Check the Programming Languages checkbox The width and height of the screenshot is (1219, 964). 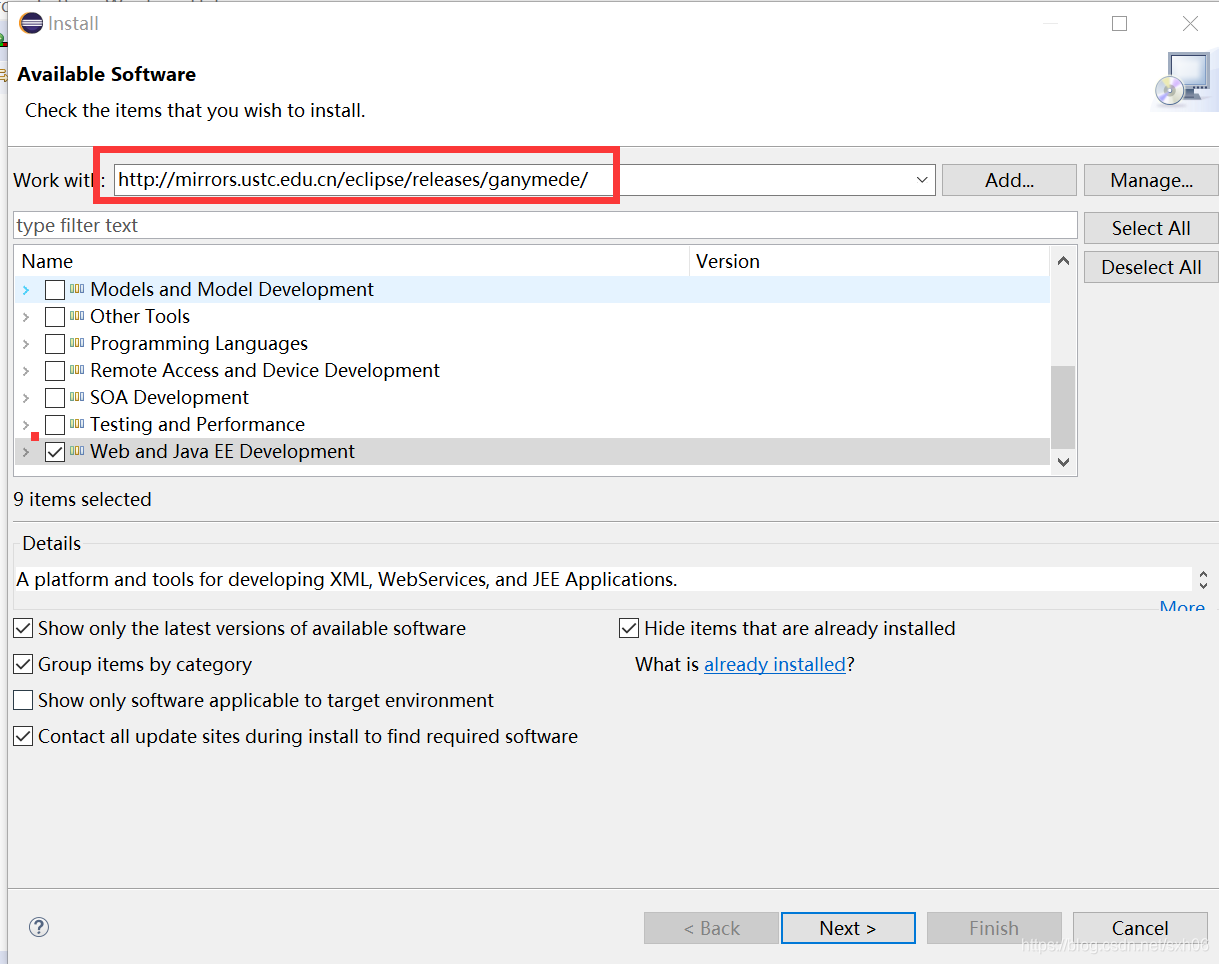pyautogui.click(x=55, y=344)
